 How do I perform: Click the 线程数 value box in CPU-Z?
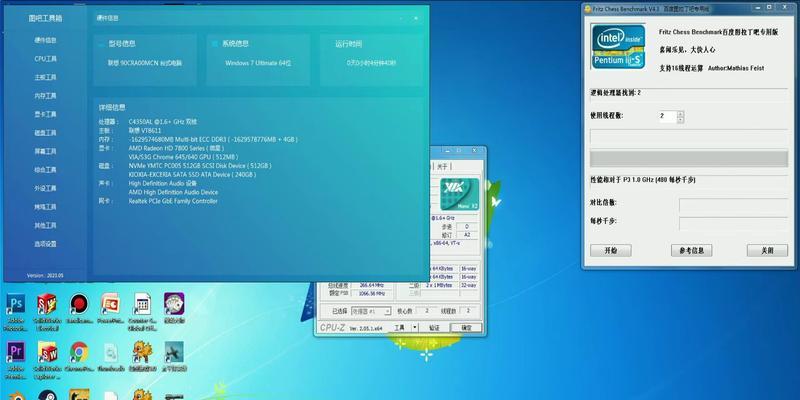[468, 311]
